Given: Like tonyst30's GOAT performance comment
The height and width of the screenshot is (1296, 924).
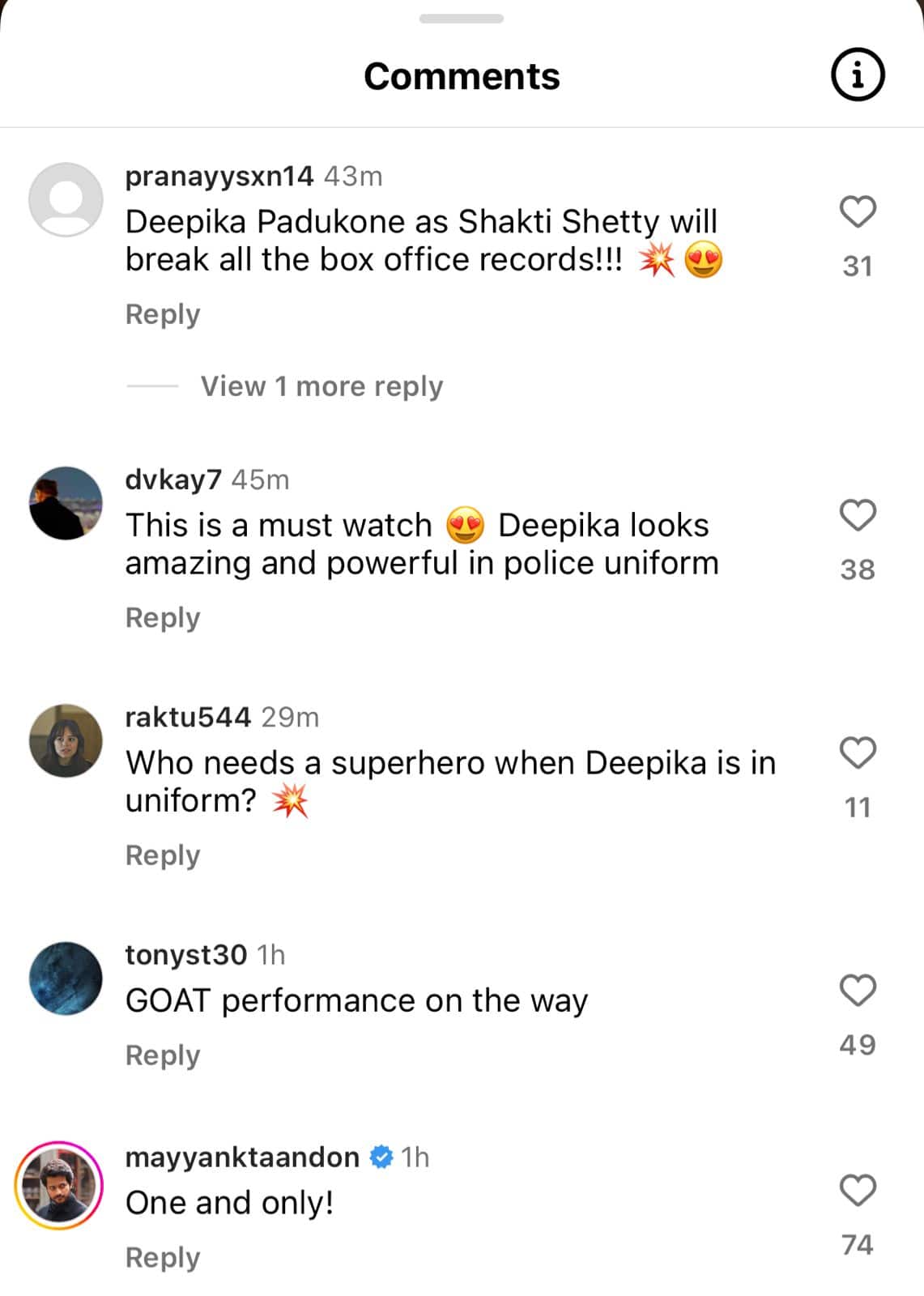Looking at the screenshot, I should (x=858, y=991).
